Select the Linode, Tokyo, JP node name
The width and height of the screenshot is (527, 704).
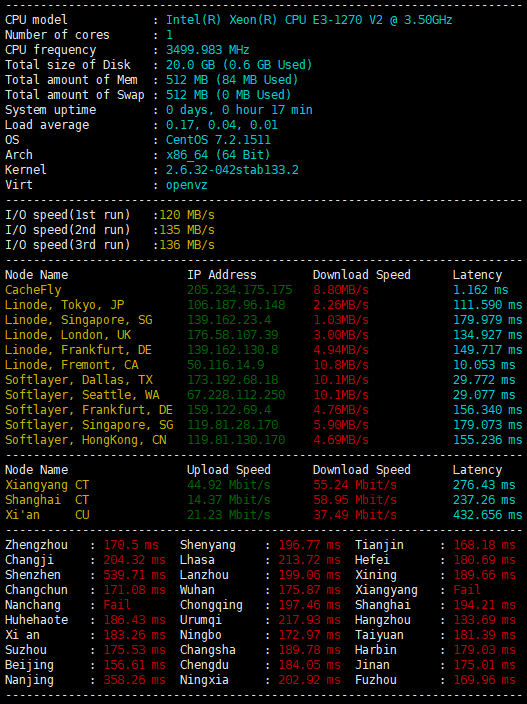pos(64,305)
